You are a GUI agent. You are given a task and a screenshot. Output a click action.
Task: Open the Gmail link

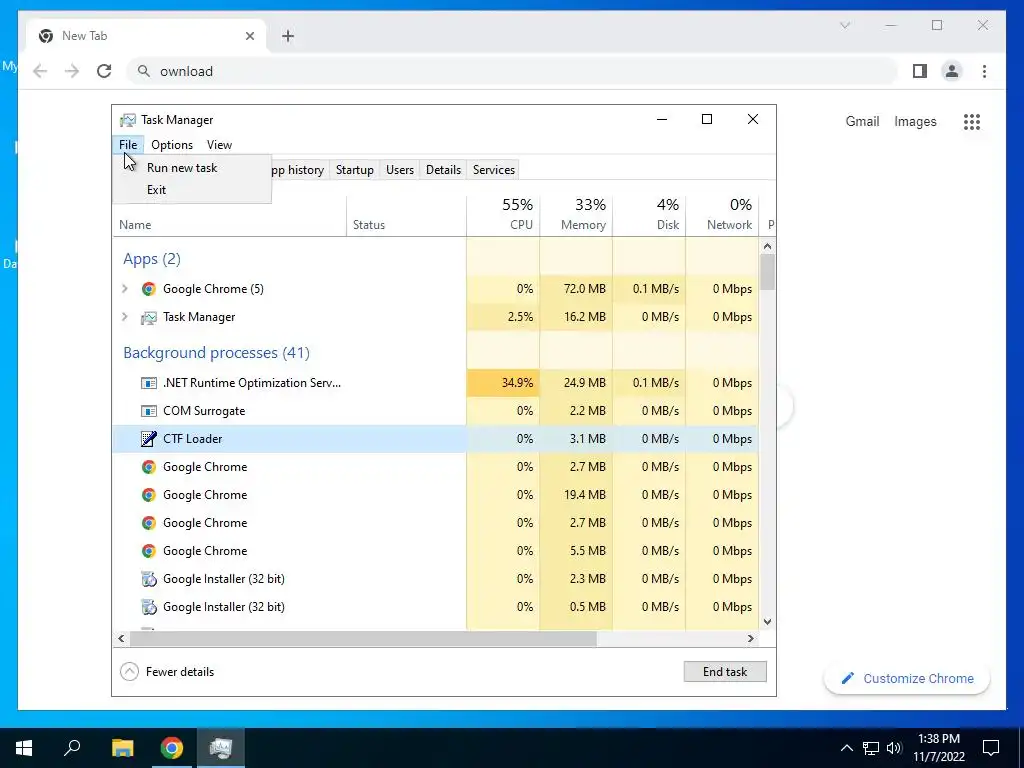coord(862,121)
